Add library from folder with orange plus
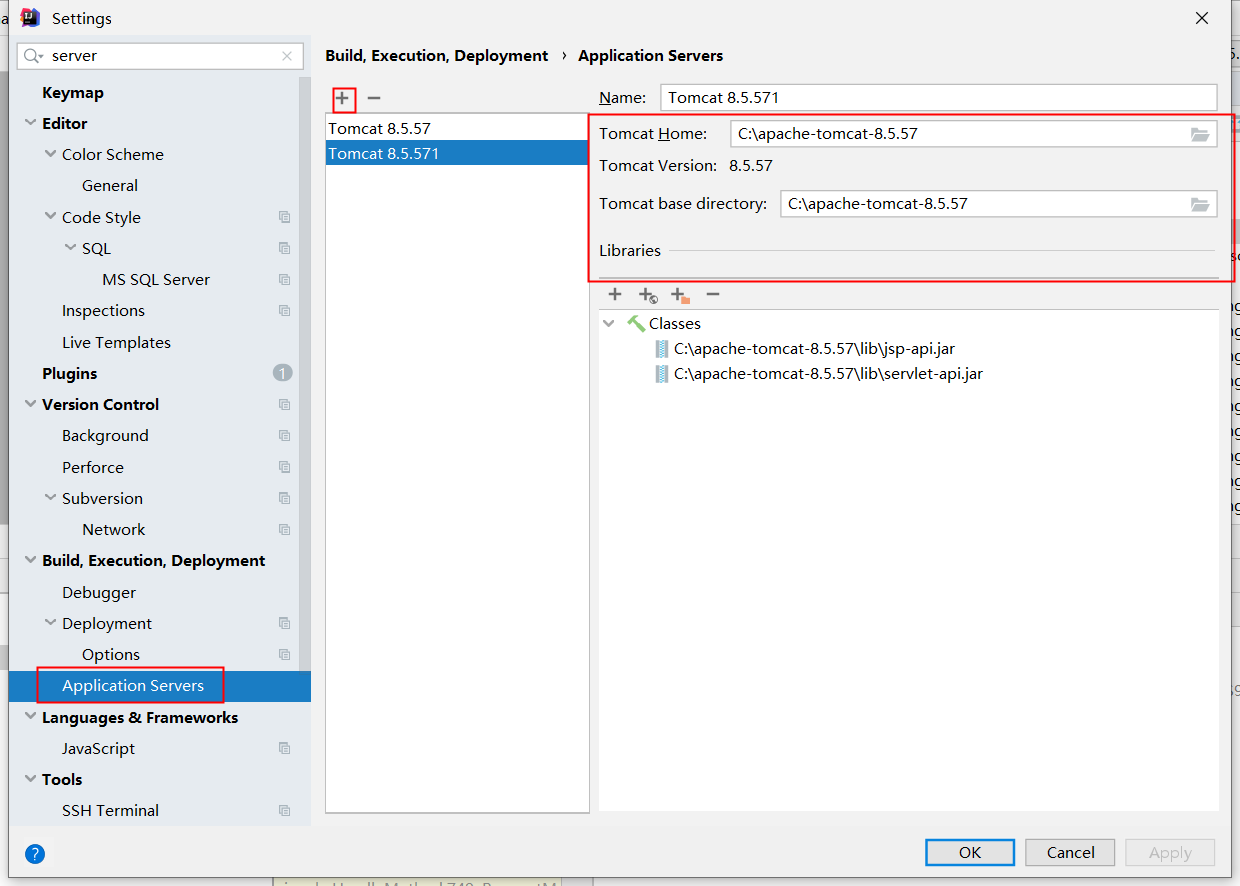1240x886 pixels. [x=680, y=294]
